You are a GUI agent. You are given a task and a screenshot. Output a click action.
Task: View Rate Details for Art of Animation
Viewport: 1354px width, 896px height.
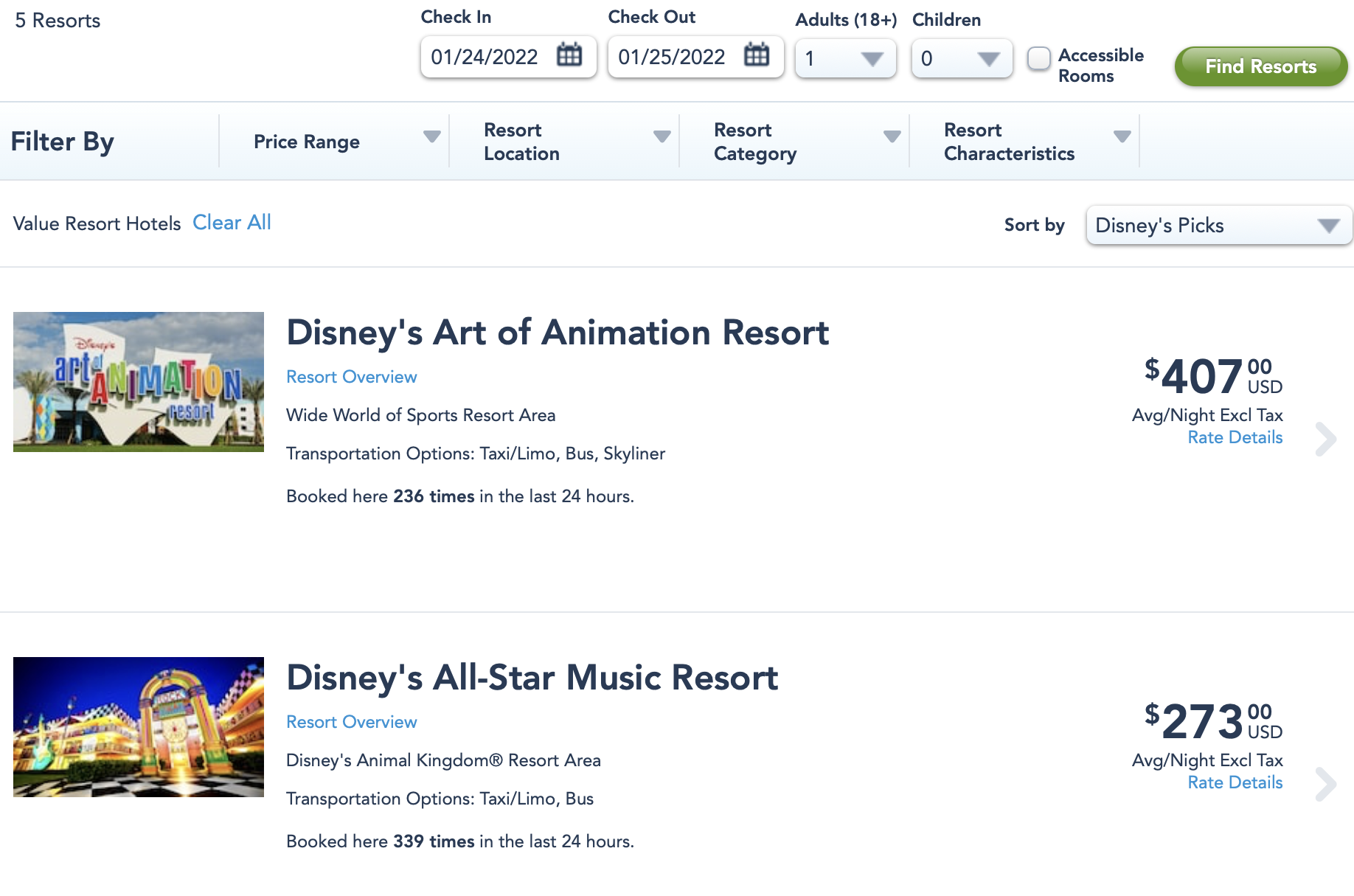point(1235,437)
